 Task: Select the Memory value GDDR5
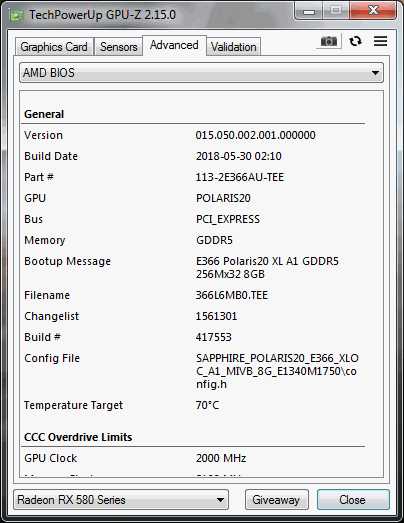(214, 240)
